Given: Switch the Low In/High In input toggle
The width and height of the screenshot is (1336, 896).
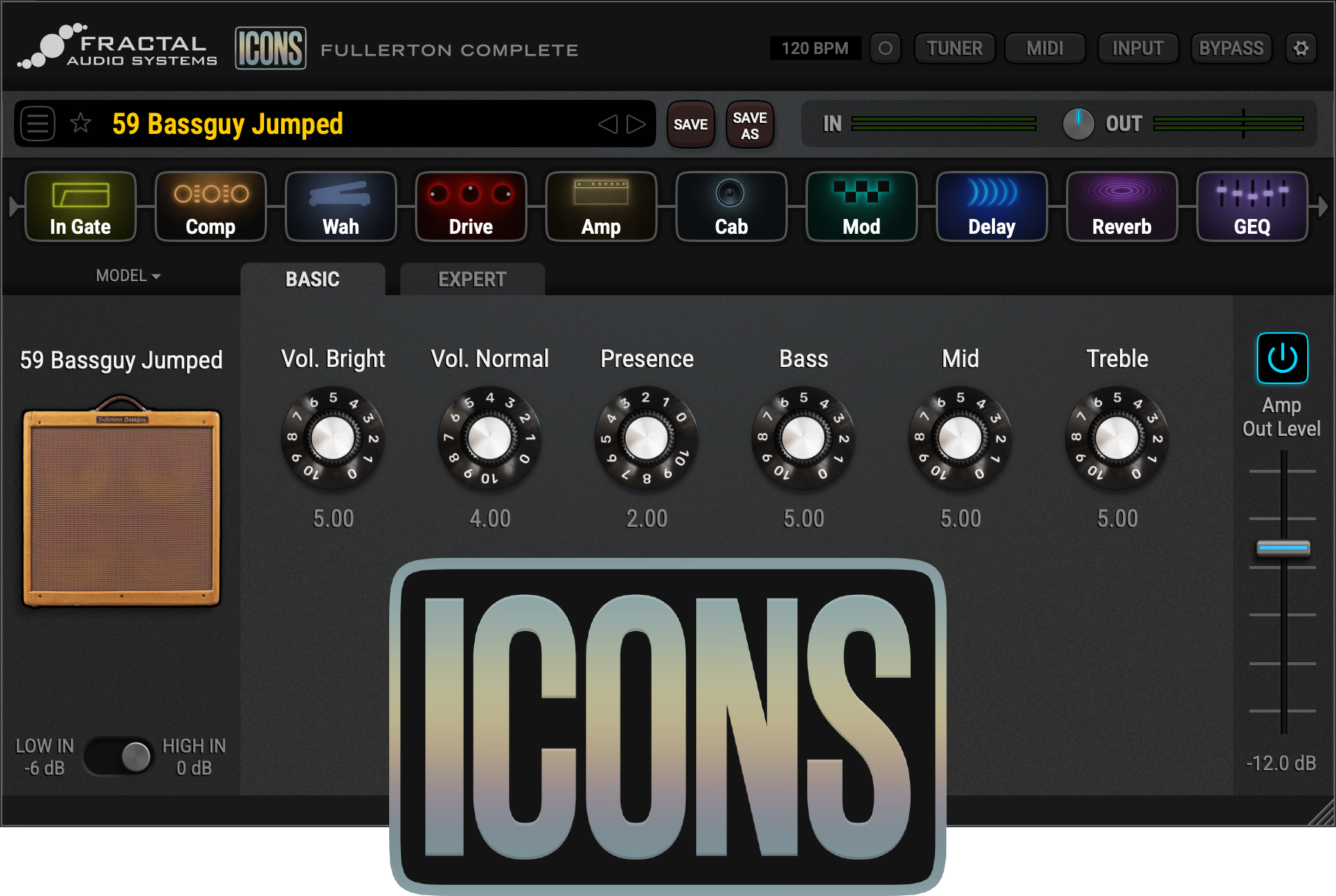Looking at the screenshot, I should [119, 756].
